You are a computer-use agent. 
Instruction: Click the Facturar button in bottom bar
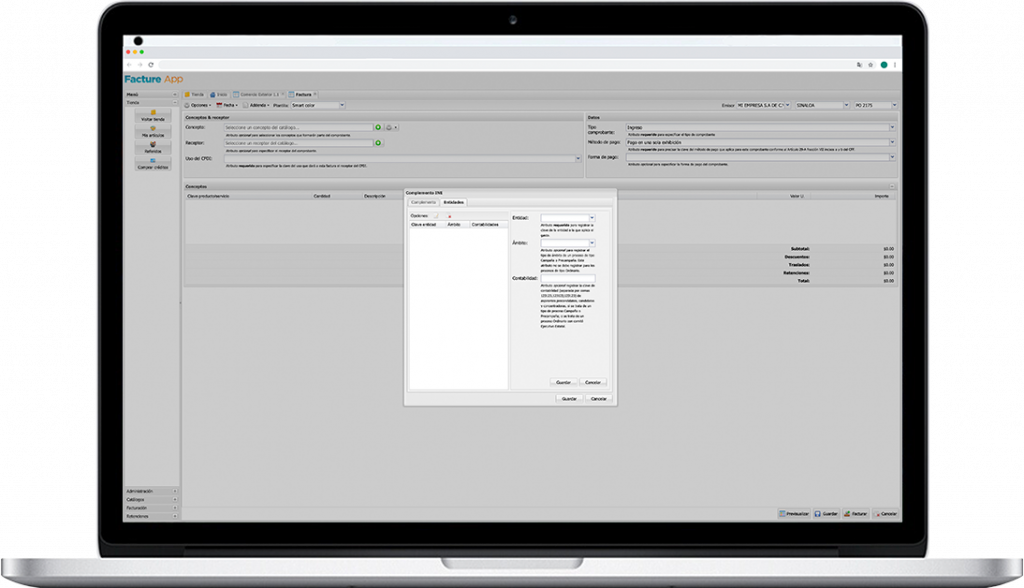click(855, 514)
